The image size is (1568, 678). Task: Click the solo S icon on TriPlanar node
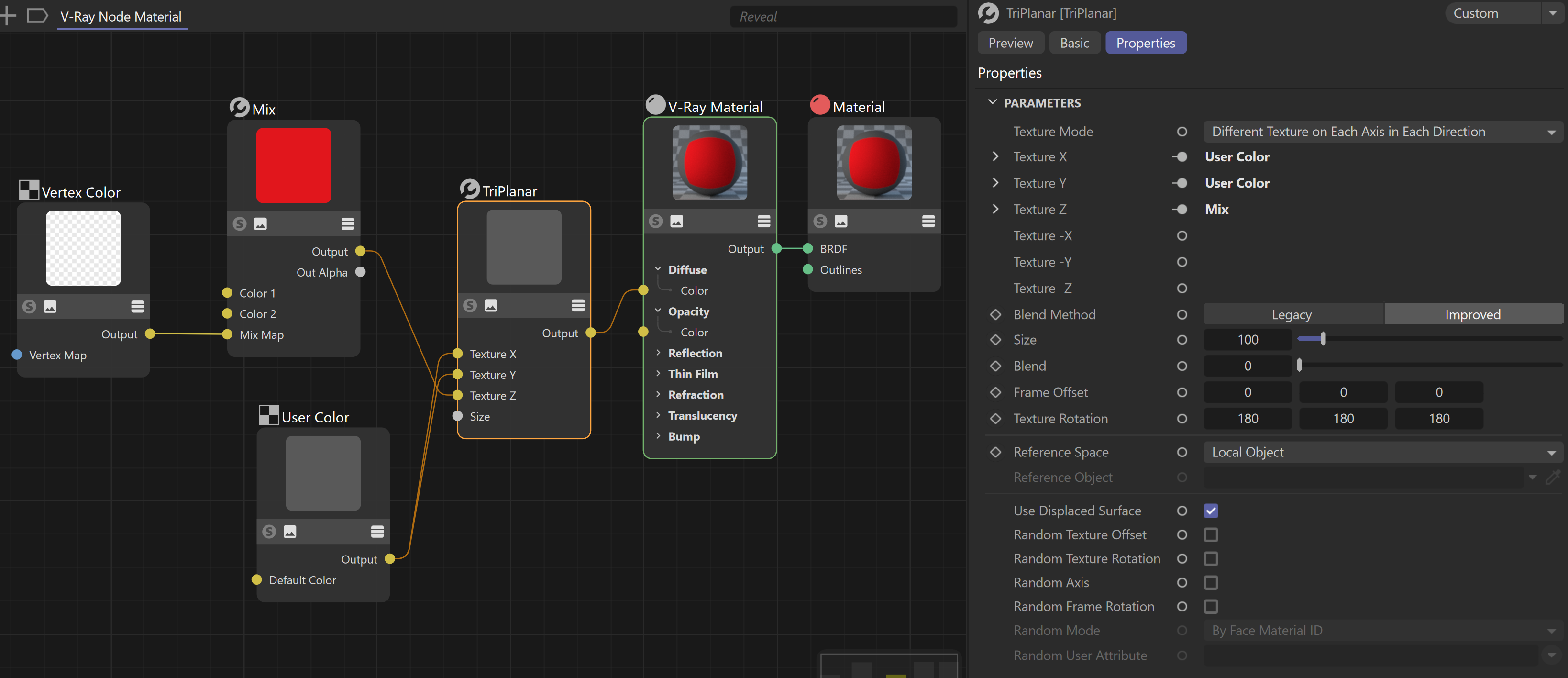pos(470,306)
